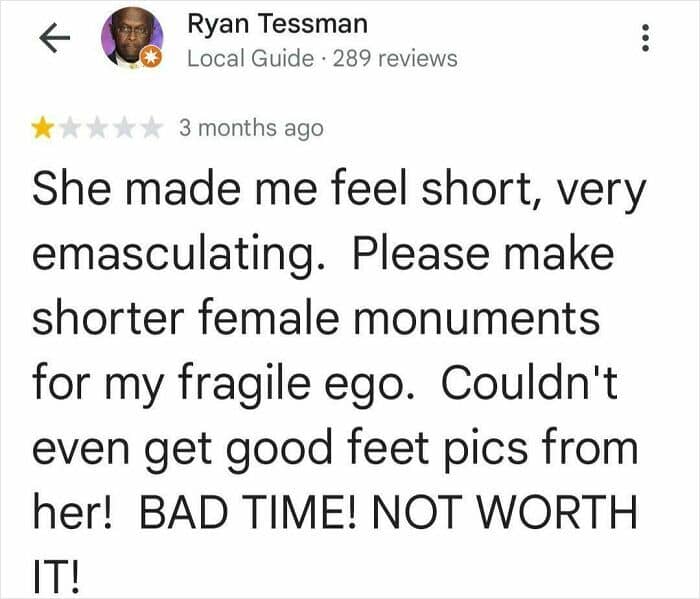Click the third gray rating star

[x=97, y=127]
